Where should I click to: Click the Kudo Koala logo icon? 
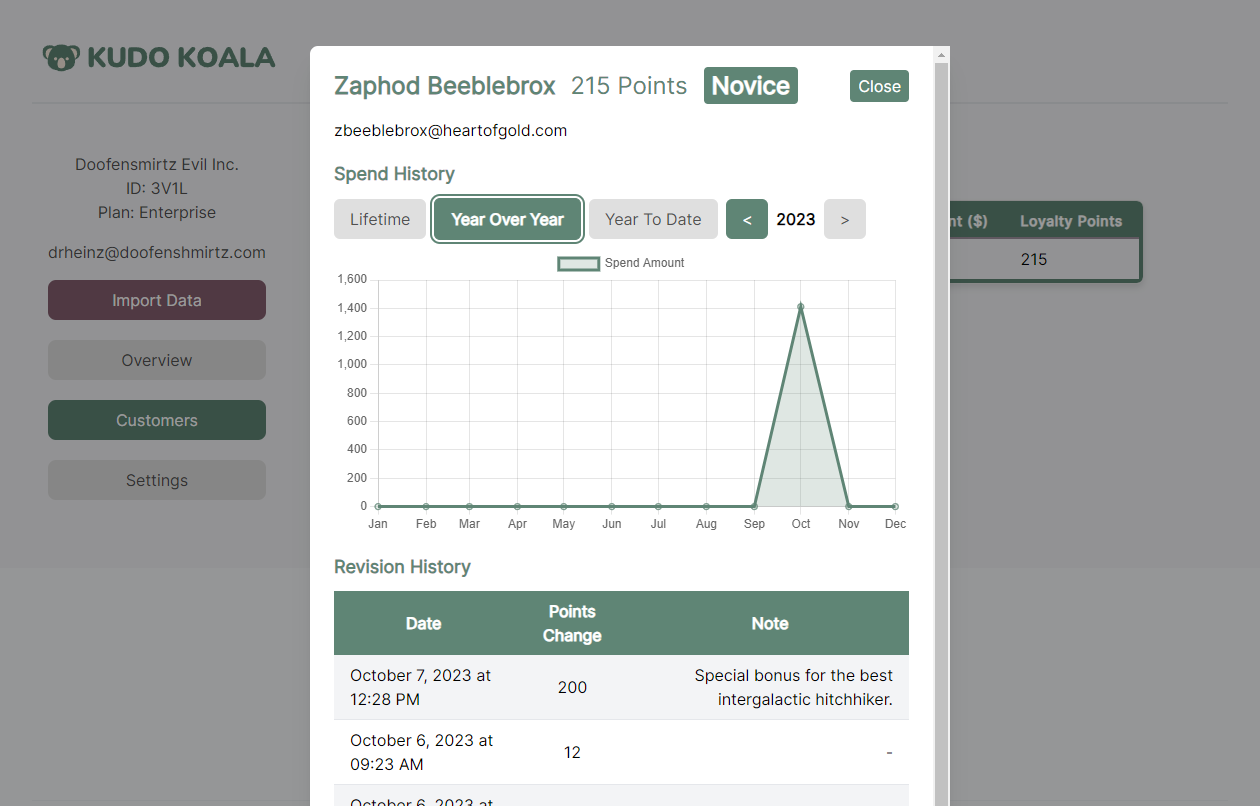point(60,57)
